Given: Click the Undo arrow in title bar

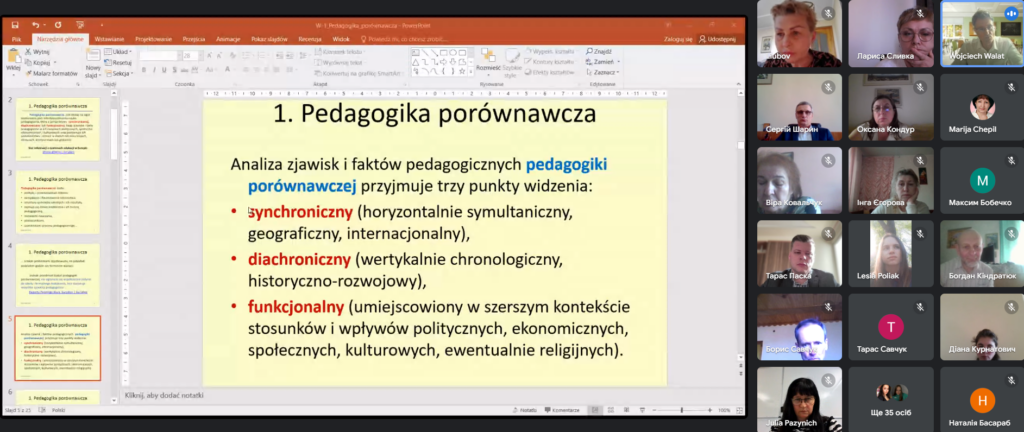Looking at the screenshot, I should (x=34, y=24).
